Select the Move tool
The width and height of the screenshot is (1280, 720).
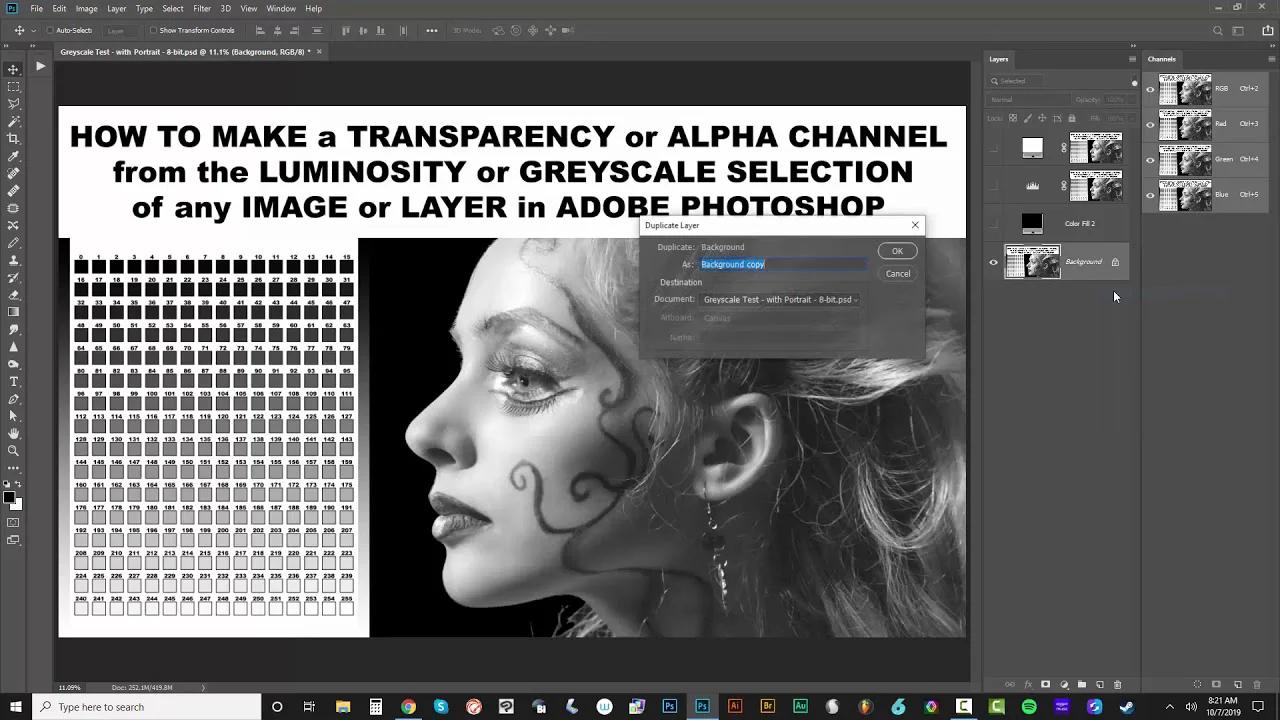(x=14, y=69)
